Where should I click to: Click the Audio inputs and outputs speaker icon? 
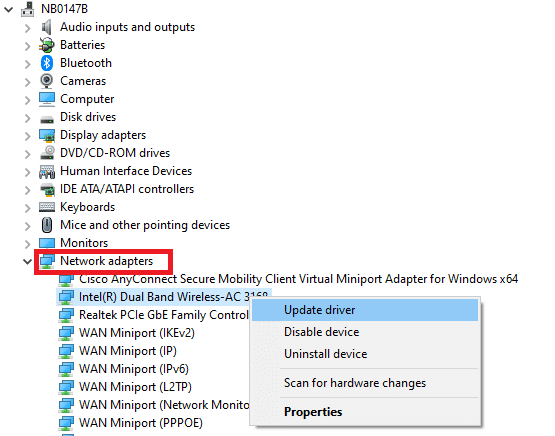pyautogui.click(x=47, y=27)
